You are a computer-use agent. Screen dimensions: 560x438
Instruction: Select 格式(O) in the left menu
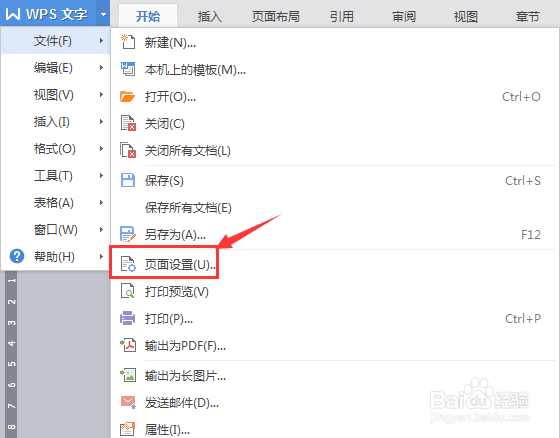[x=55, y=148]
